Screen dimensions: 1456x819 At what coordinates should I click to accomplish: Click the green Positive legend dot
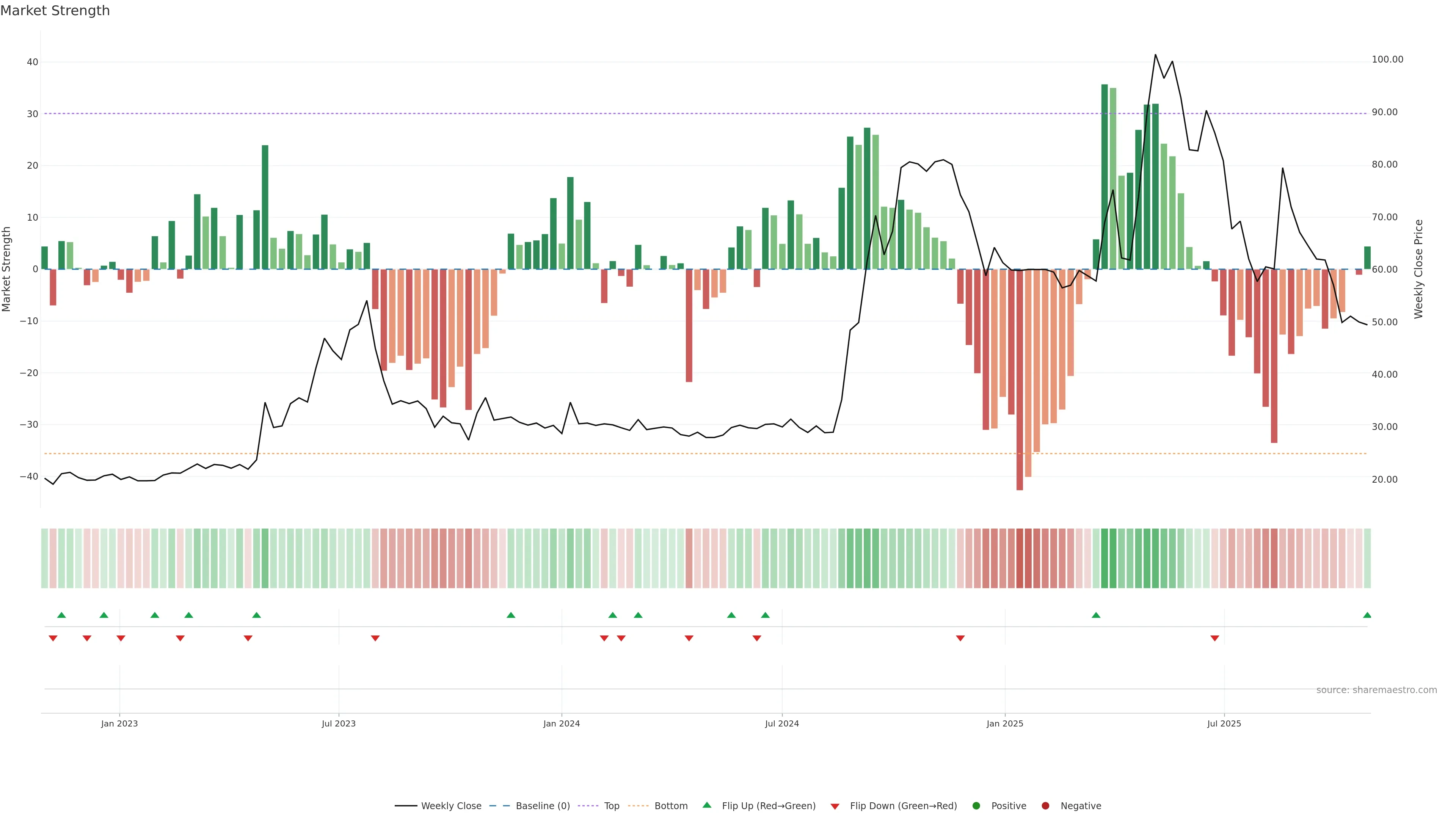[976, 806]
